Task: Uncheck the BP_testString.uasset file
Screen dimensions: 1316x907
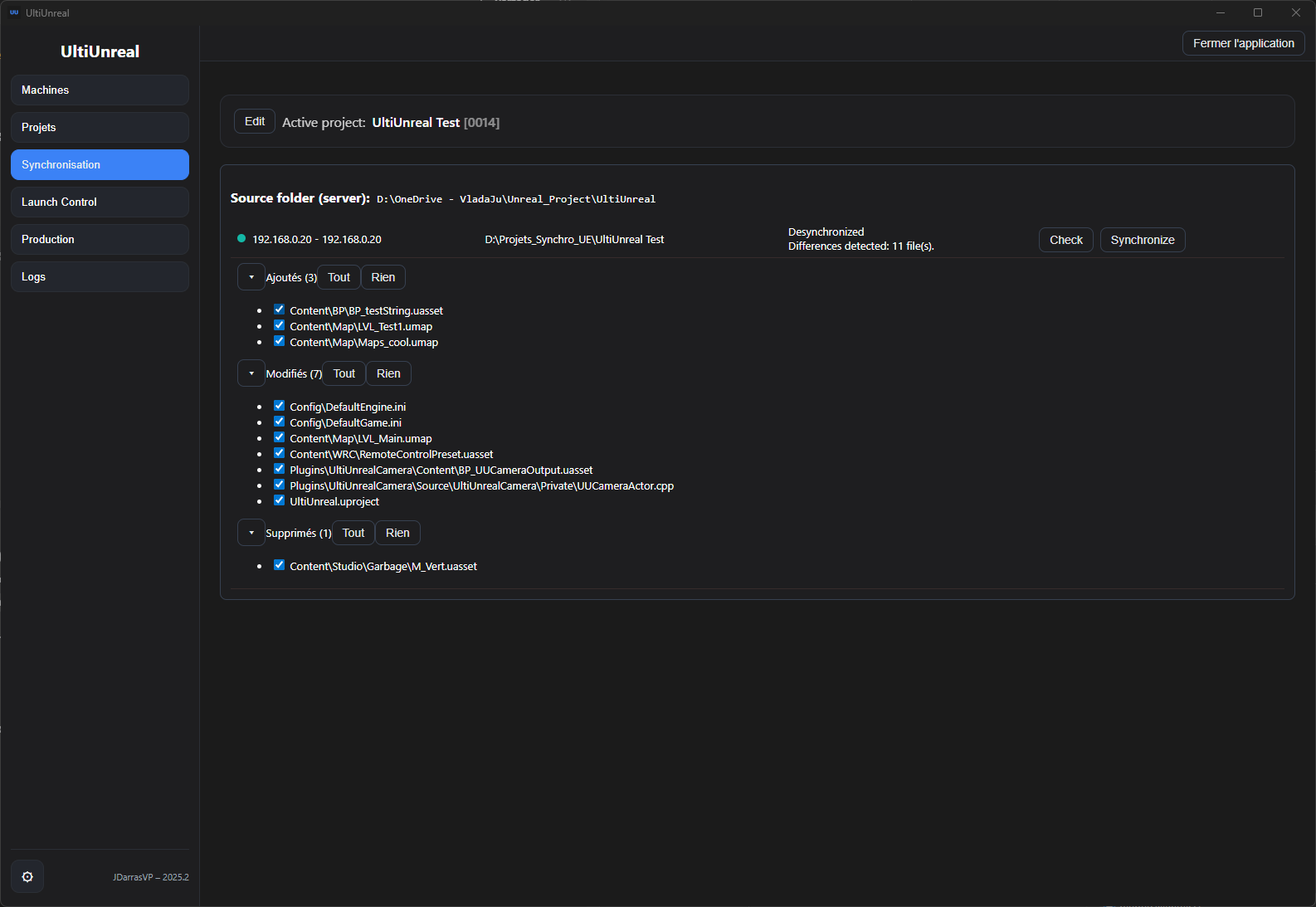Action: [280, 310]
